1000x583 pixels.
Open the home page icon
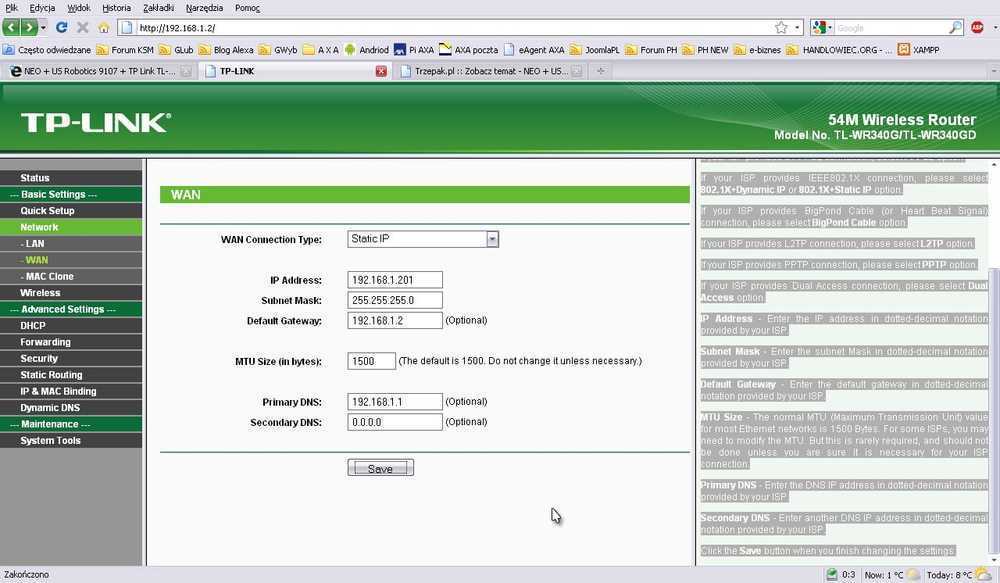point(103,27)
